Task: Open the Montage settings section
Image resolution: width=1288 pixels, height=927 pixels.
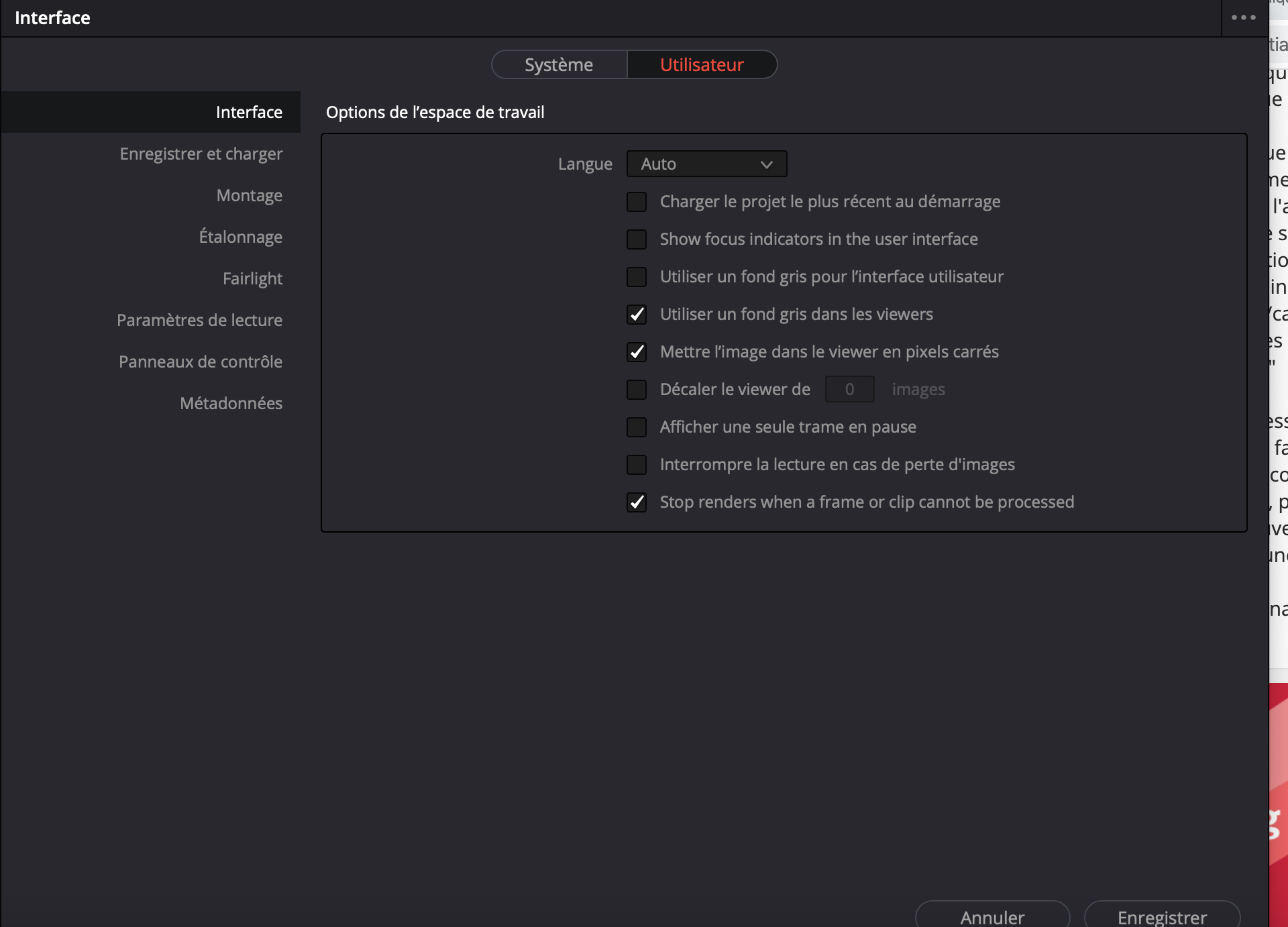Action: tap(249, 196)
